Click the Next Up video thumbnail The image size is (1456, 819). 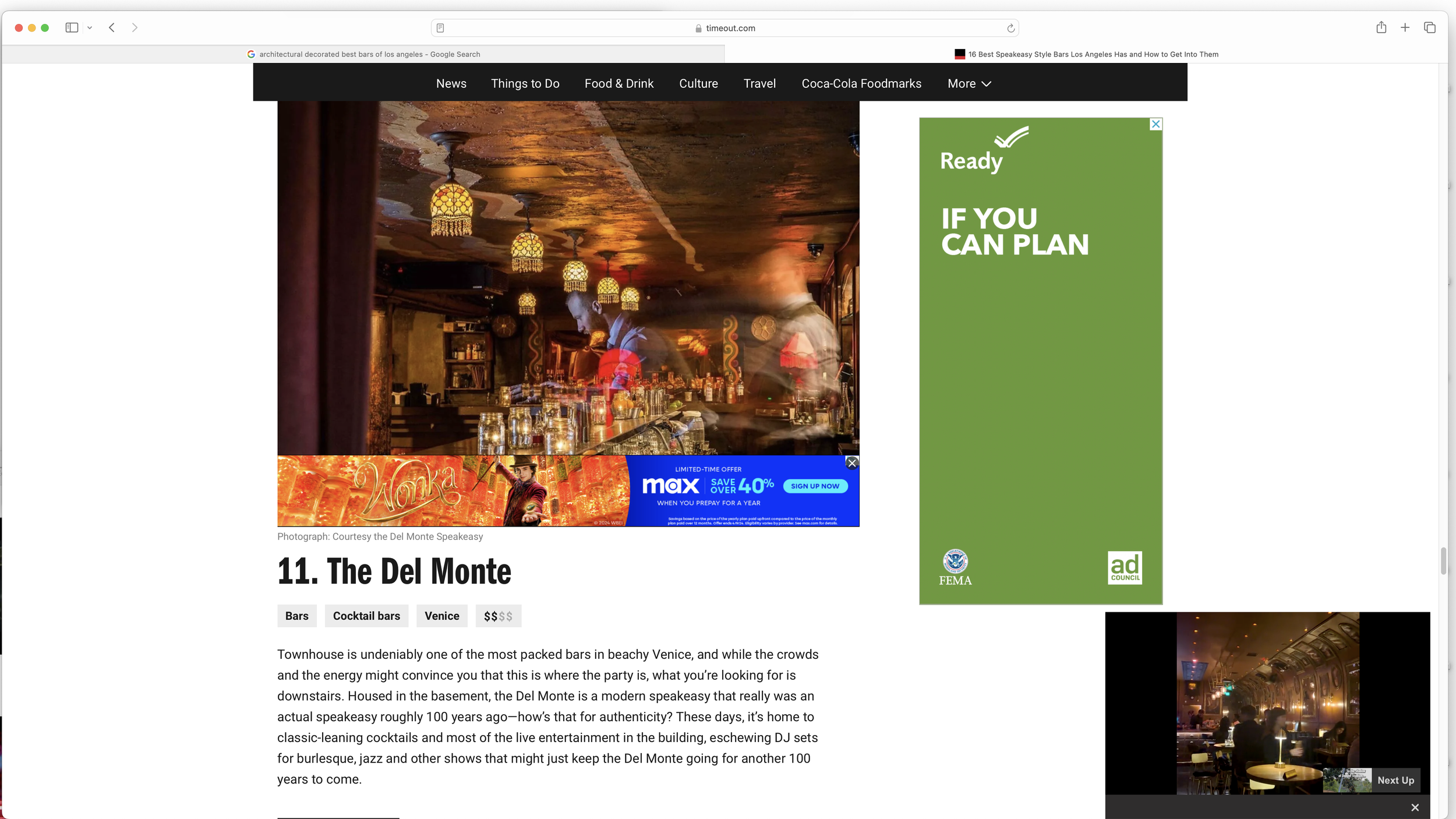(x=1347, y=780)
